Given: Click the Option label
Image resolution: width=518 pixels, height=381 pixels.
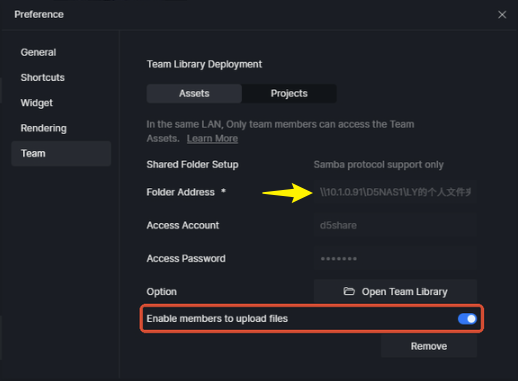Looking at the screenshot, I should click(162, 292).
